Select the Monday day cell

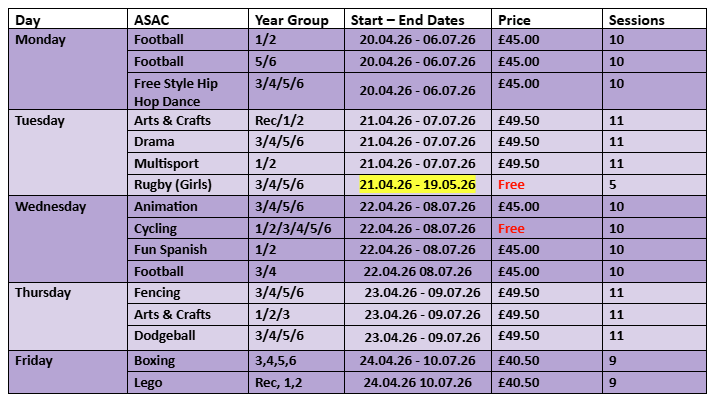point(42,41)
